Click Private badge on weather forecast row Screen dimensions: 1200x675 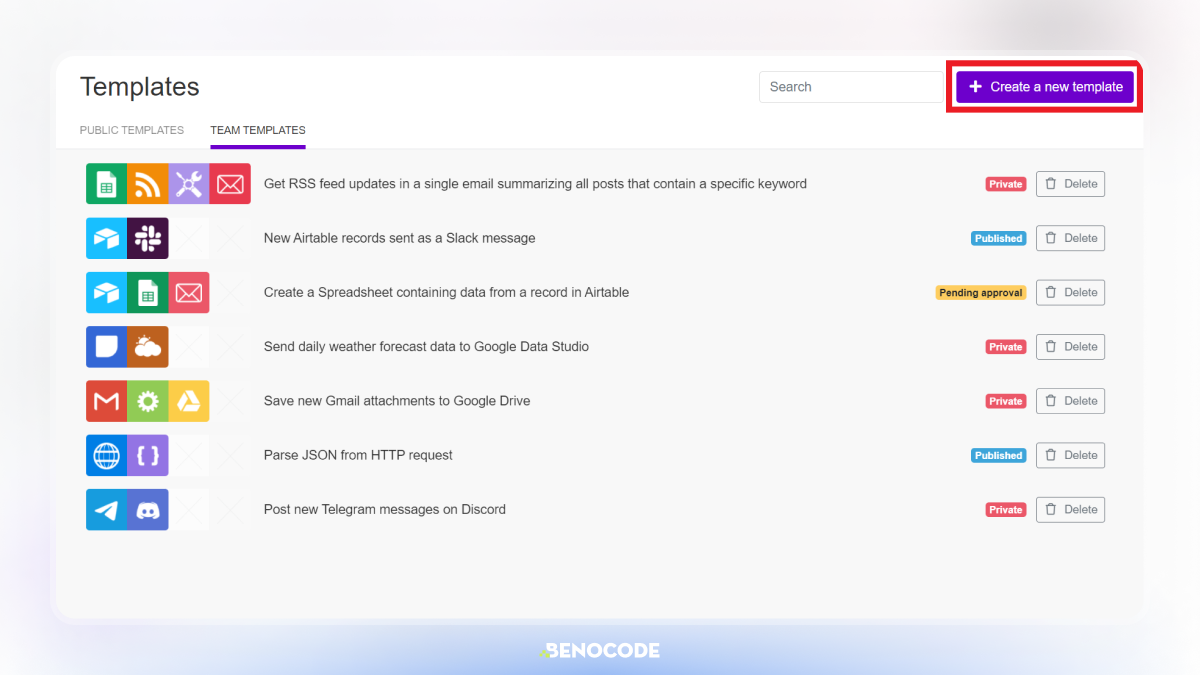[1006, 347]
